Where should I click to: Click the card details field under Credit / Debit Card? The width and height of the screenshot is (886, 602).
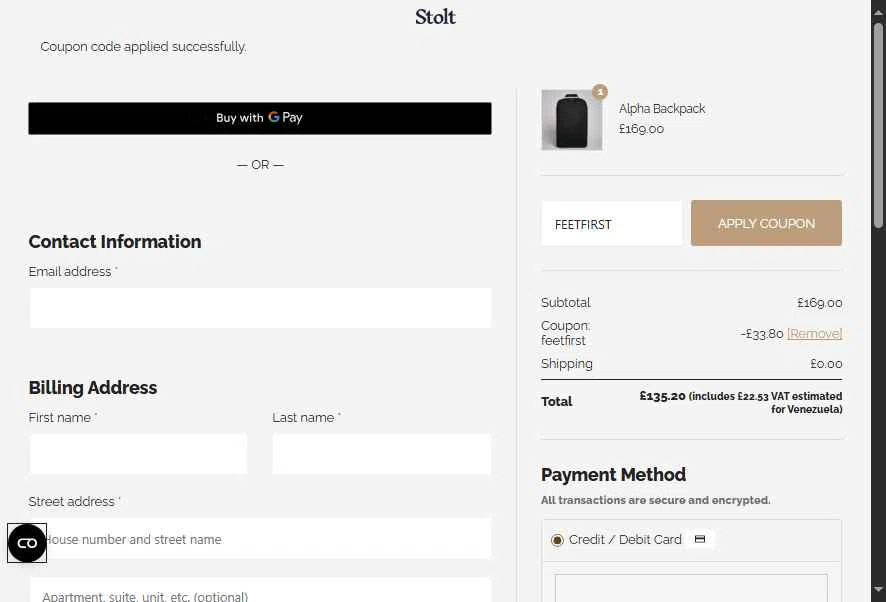[691, 588]
